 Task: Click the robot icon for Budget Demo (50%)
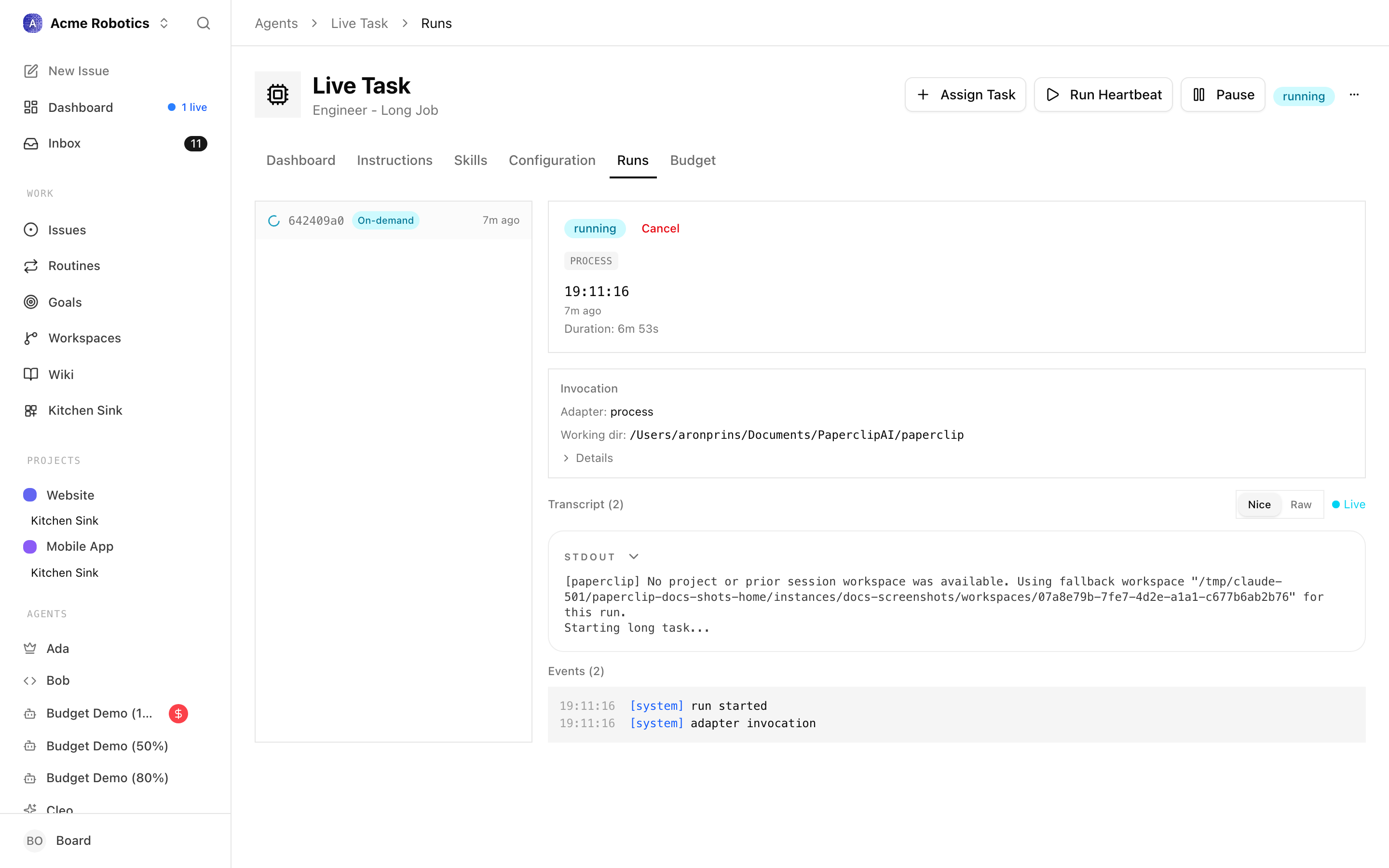coord(30,746)
